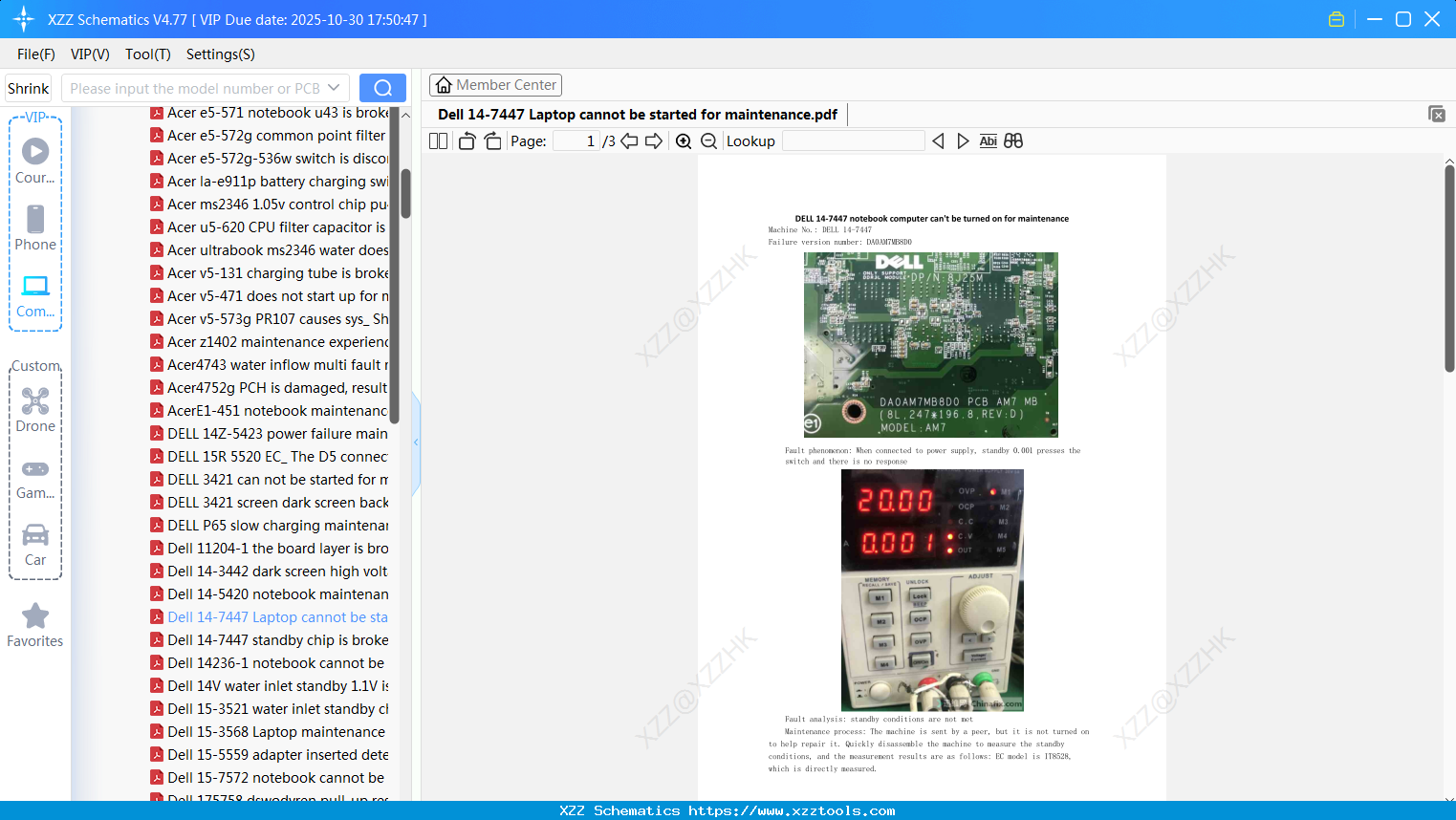Select highlighted Dell 14-7447 Laptop cannot start file
The height and width of the screenshot is (820, 1456).
click(269, 617)
